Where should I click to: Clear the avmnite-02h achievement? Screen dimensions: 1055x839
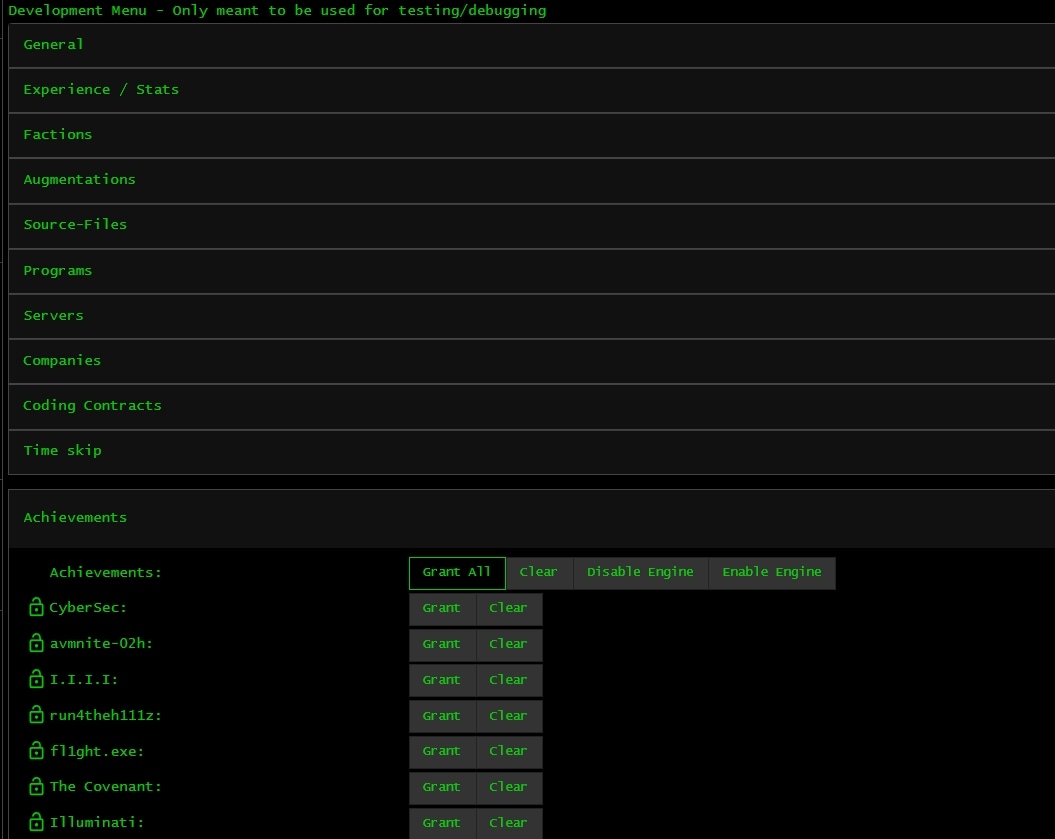tap(509, 645)
